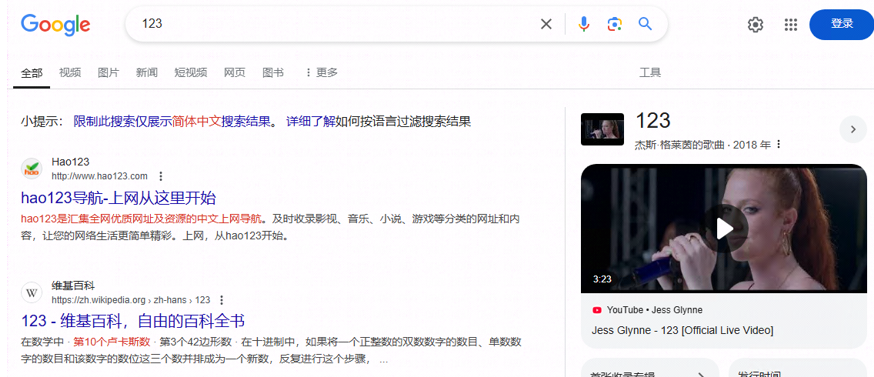Image resolution: width=874 pixels, height=377 pixels.
Task: Switch to the 视频 tab
Action: [70, 72]
